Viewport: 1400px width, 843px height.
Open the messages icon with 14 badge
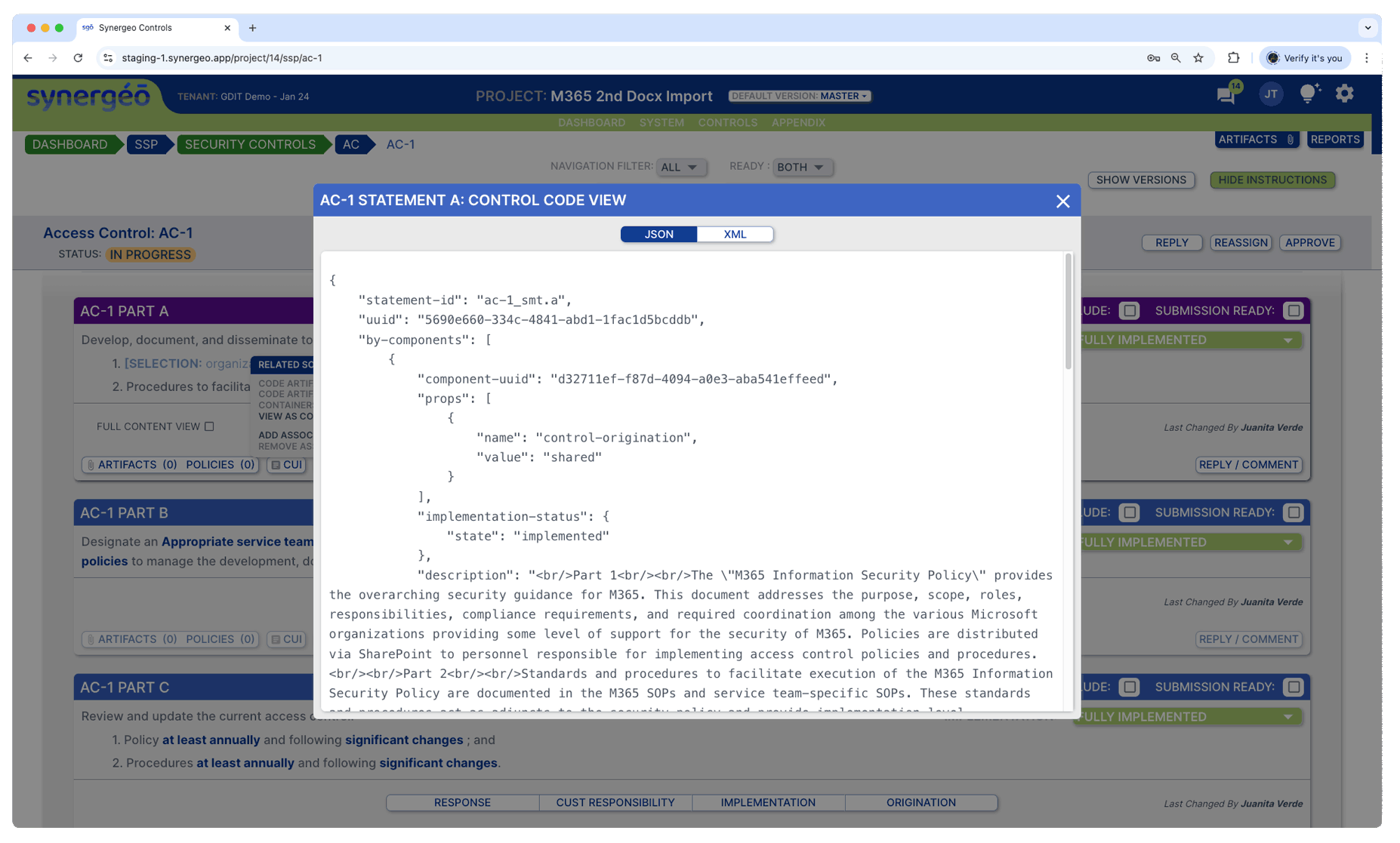pyautogui.click(x=1226, y=94)
